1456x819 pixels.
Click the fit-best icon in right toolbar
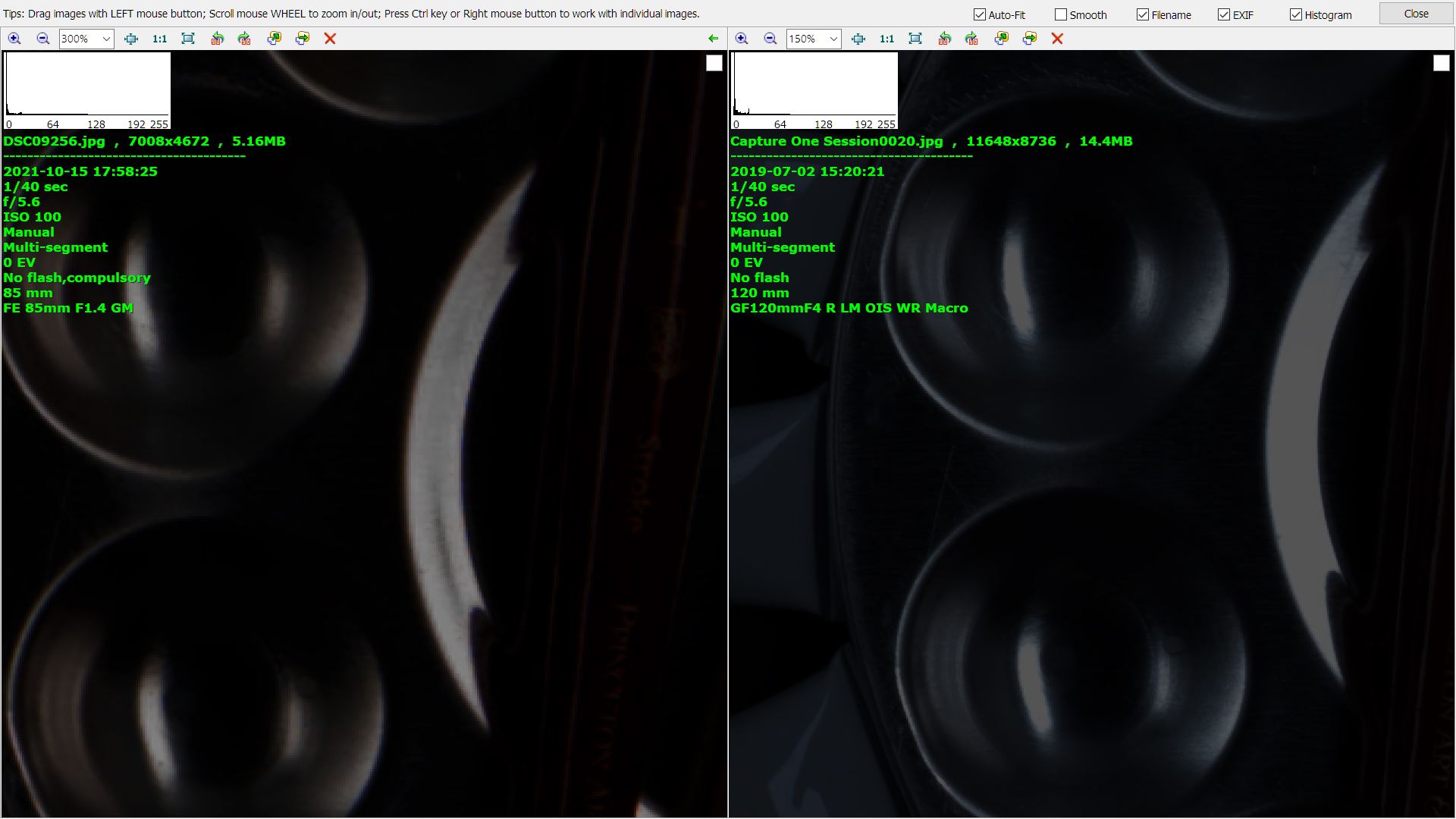coord(858,39)
